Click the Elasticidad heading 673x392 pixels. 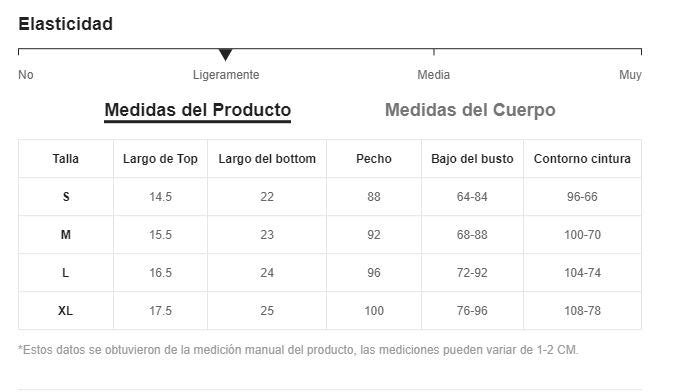(66, 24)
